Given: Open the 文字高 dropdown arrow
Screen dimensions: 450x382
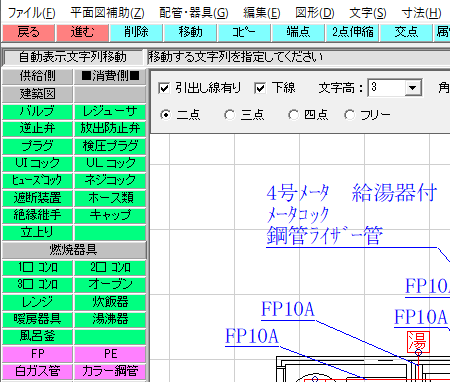Looking at the screenshot, I should click(413, 88).
